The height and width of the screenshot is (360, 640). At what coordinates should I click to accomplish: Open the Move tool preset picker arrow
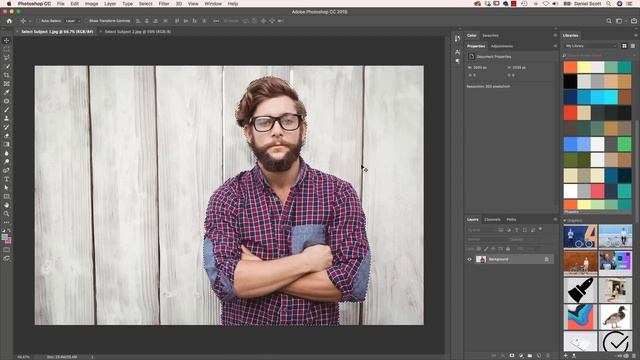click(30, 21)
